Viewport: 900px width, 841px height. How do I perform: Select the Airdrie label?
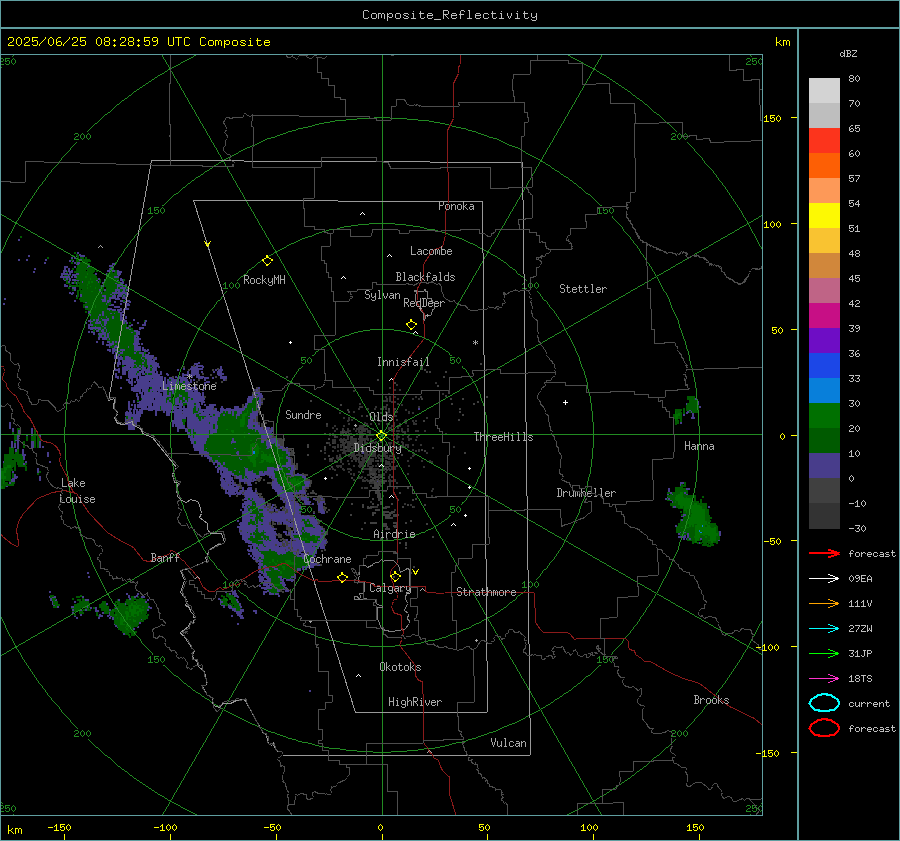pyautogui.click(x=394, y=534)
